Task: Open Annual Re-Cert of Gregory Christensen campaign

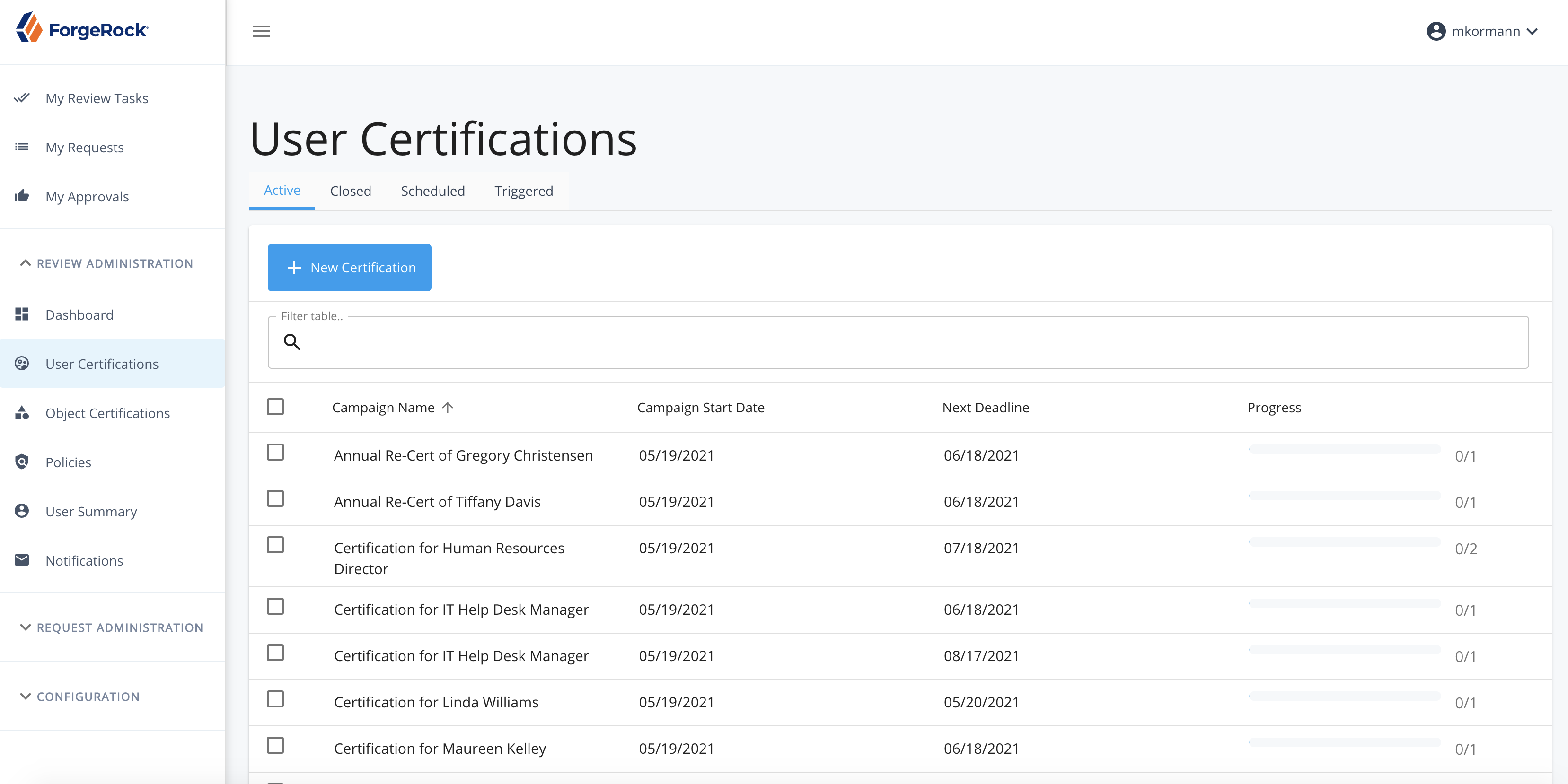Action: click(463, 455)
